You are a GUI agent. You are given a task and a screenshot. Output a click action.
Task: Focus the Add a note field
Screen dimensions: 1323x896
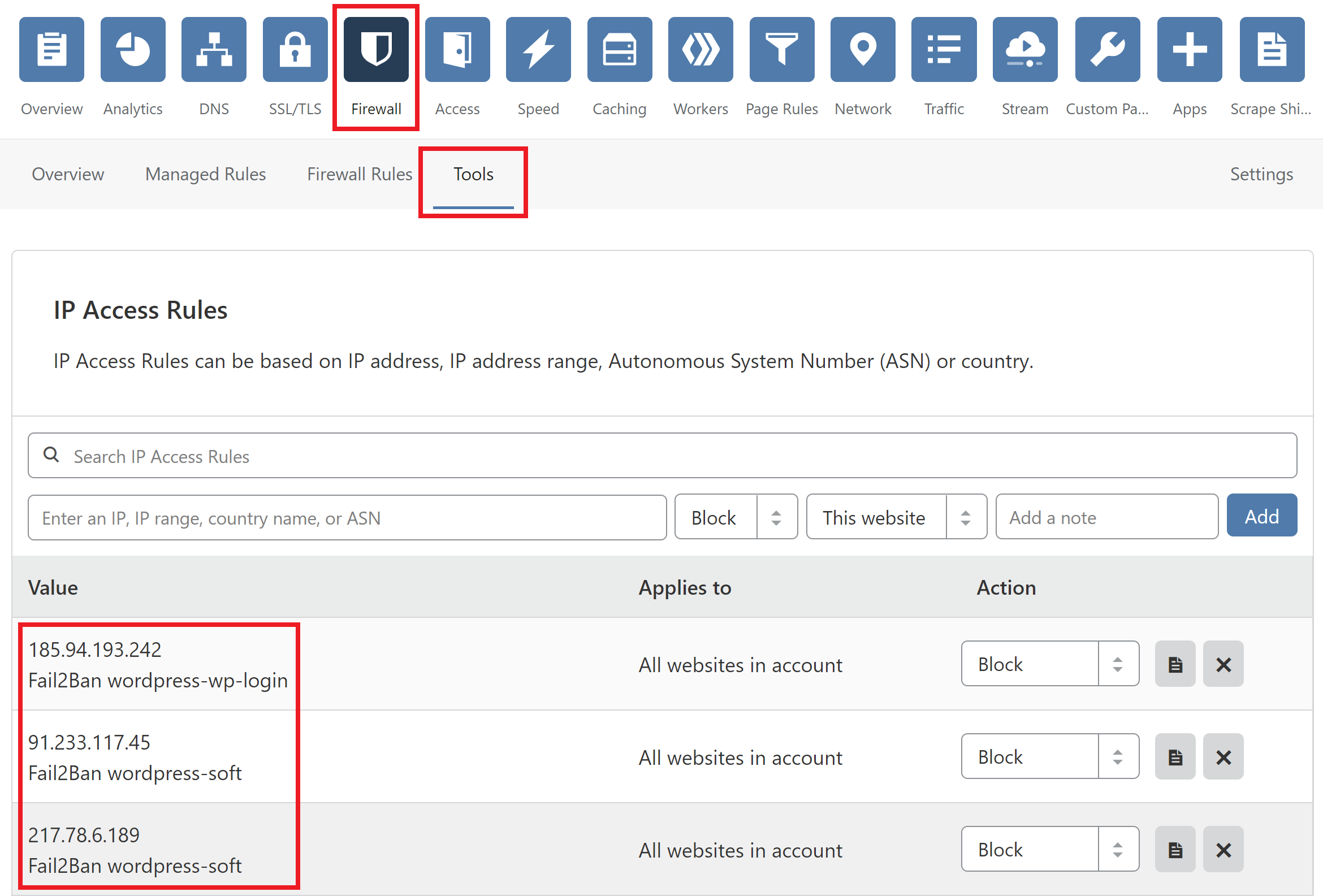1106,517
